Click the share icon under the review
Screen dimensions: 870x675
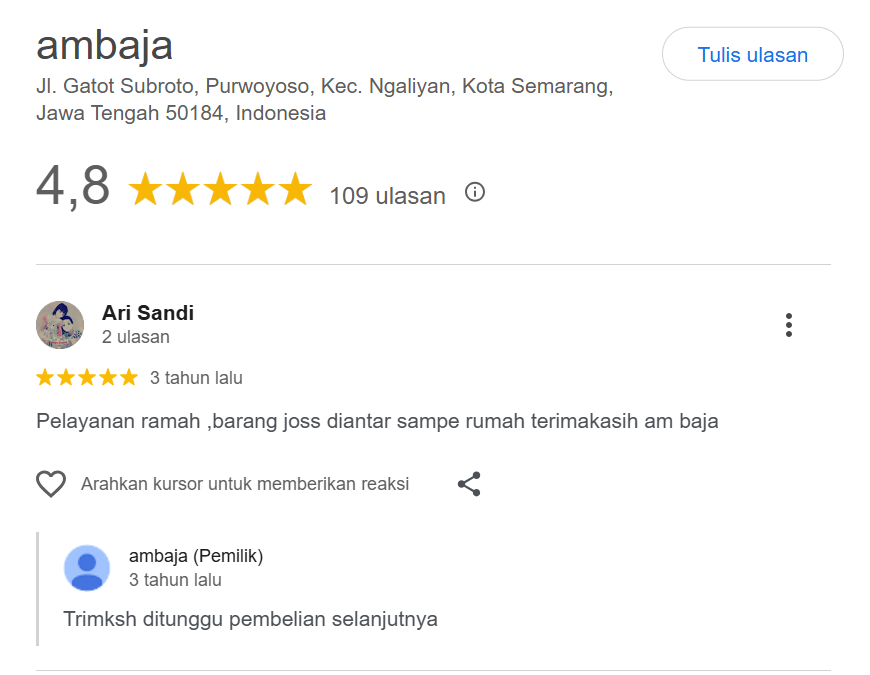(469, 484)
